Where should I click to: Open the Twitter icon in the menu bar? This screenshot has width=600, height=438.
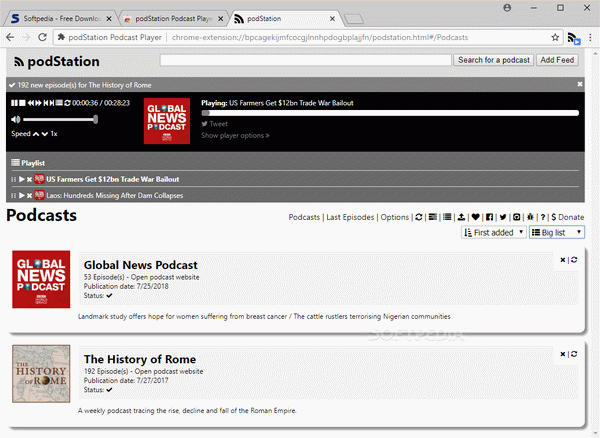503,217
